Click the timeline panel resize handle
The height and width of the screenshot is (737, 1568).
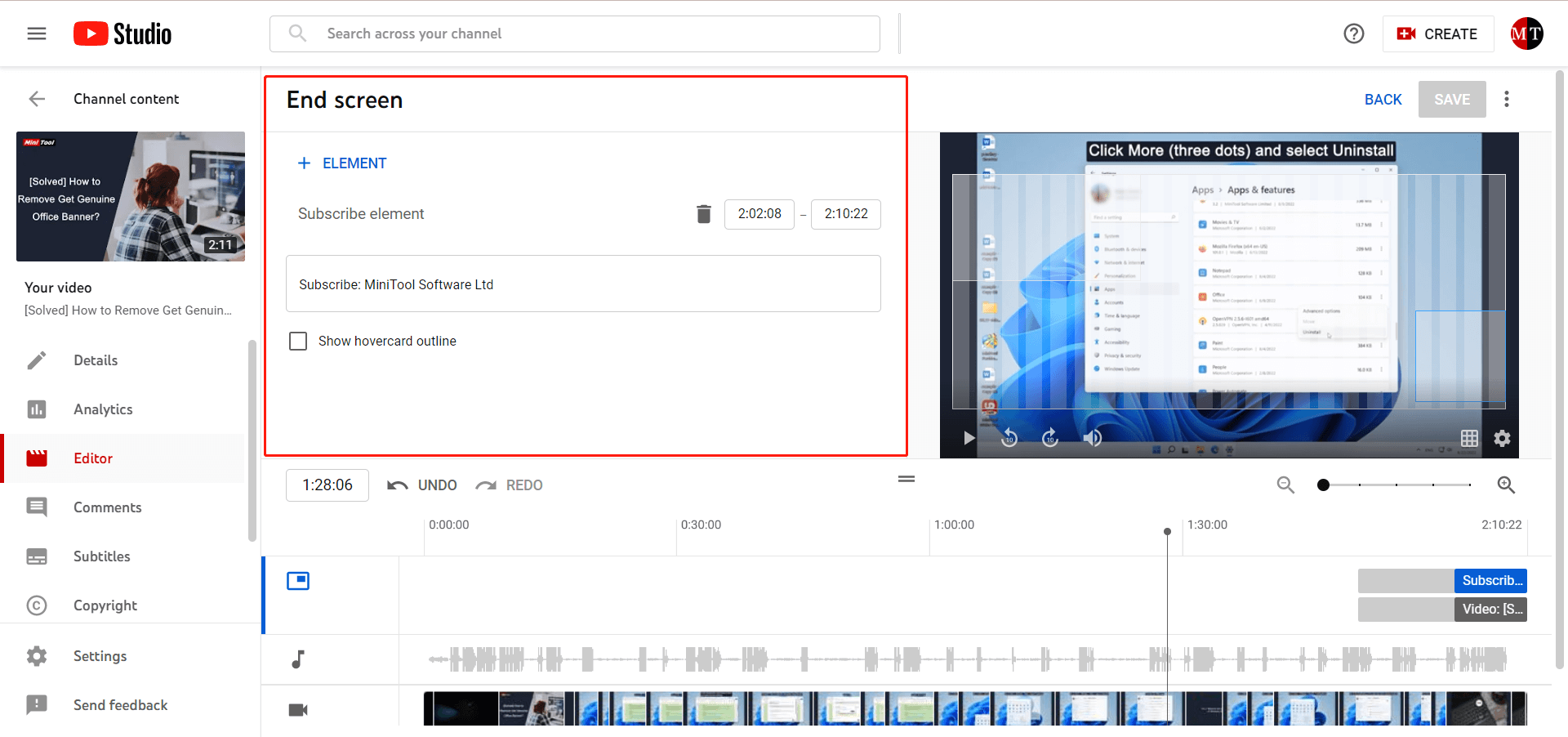pos(906,479)
